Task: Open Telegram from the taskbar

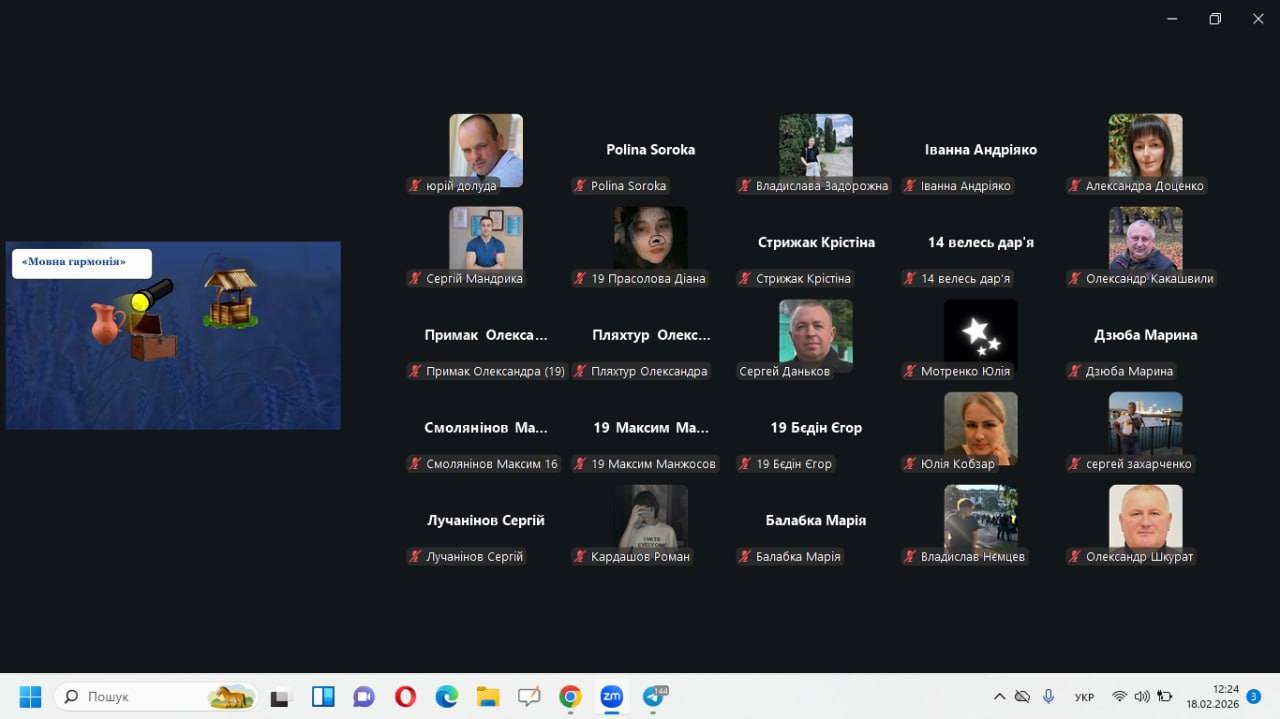Action: [653, 696]
